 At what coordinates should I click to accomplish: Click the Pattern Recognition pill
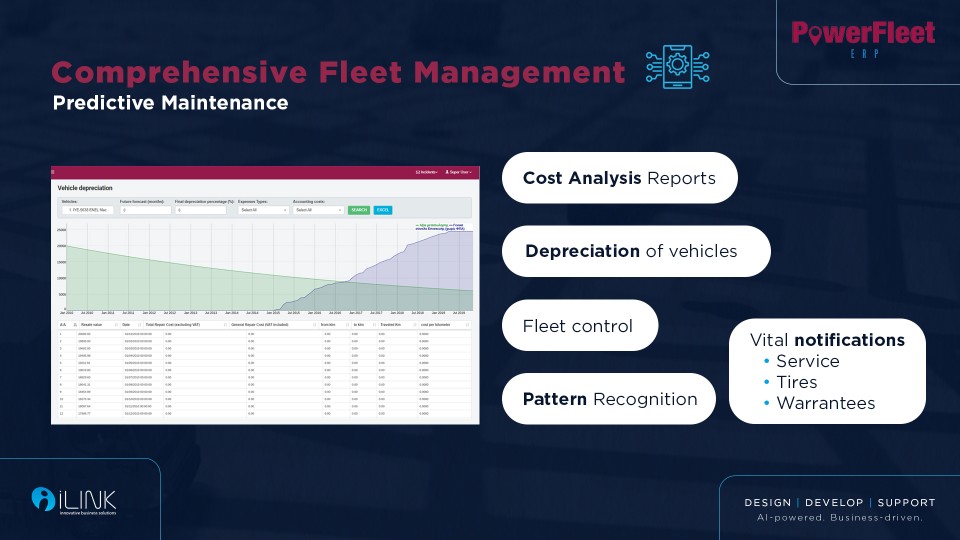609,399
